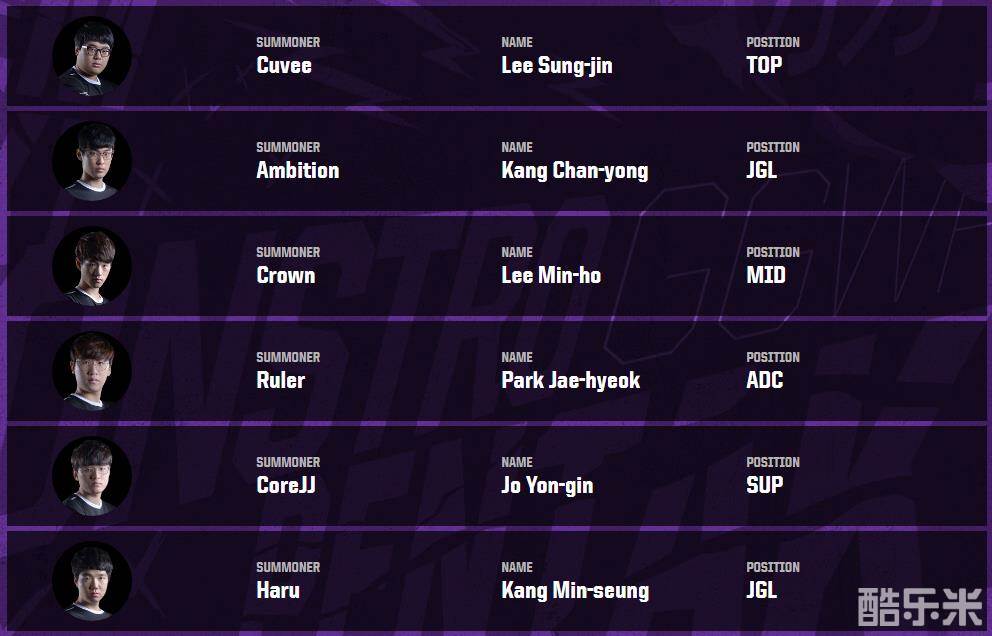
Task: Select the Crown summoner name
Action: point(285,276)
